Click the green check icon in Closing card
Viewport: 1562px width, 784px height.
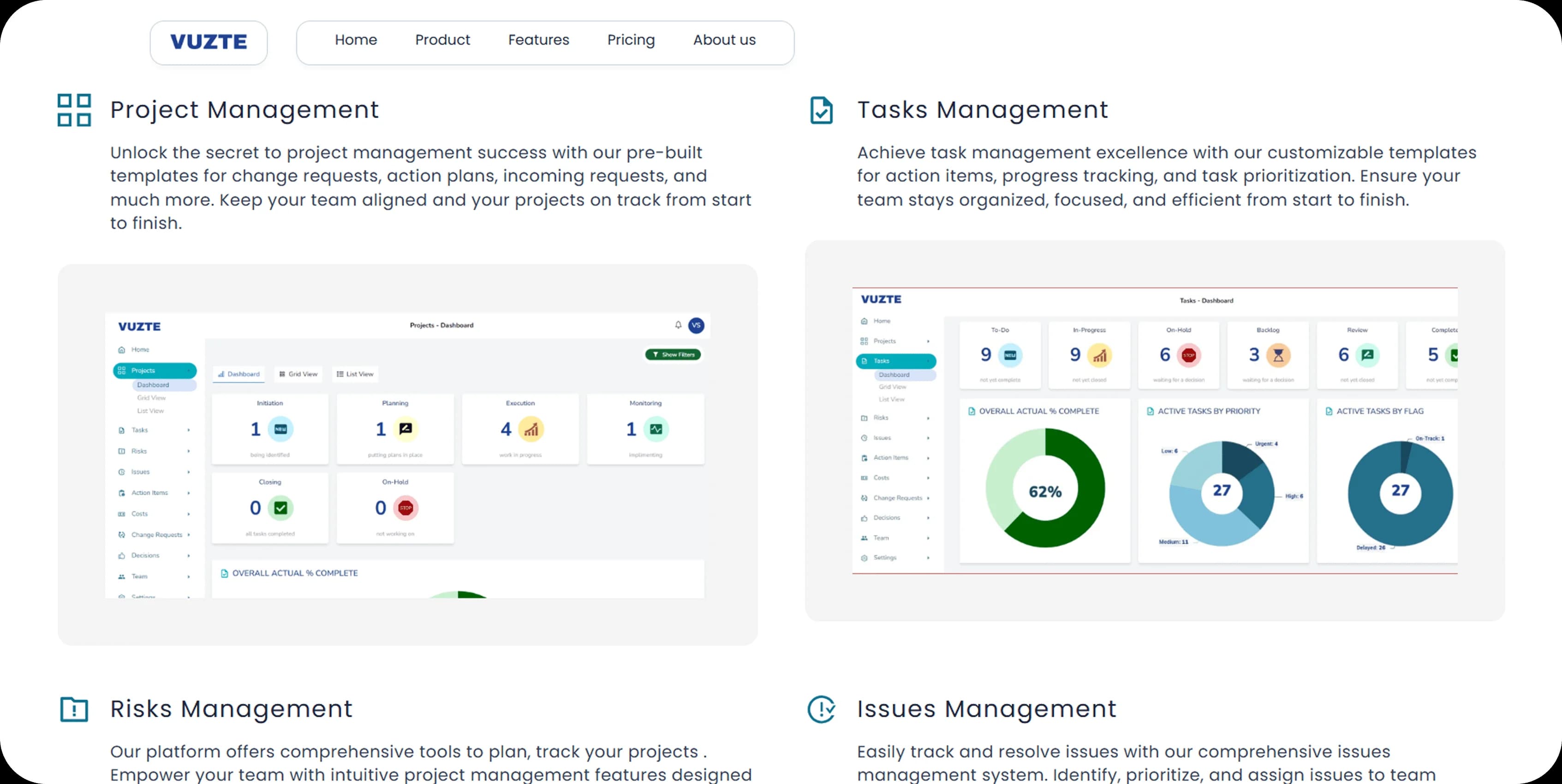pyautogui.click(x=281, y=507)
